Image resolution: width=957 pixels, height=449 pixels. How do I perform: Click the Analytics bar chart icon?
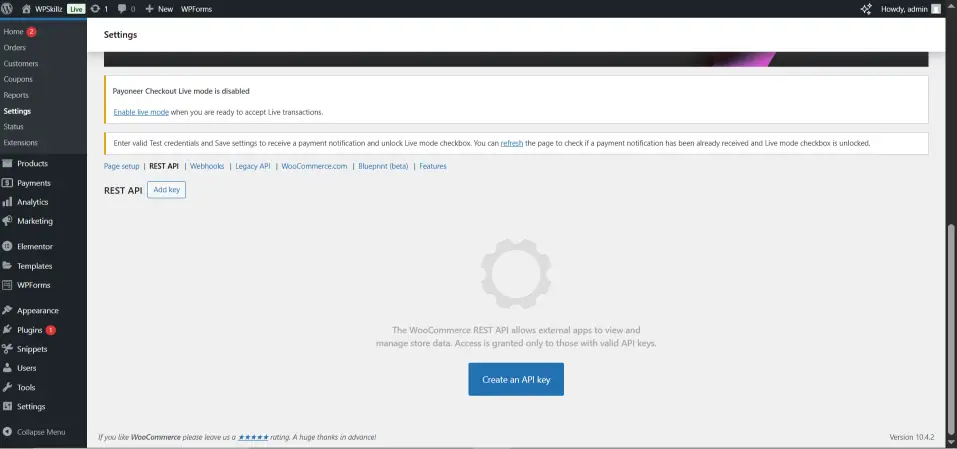tap(7, 202)
